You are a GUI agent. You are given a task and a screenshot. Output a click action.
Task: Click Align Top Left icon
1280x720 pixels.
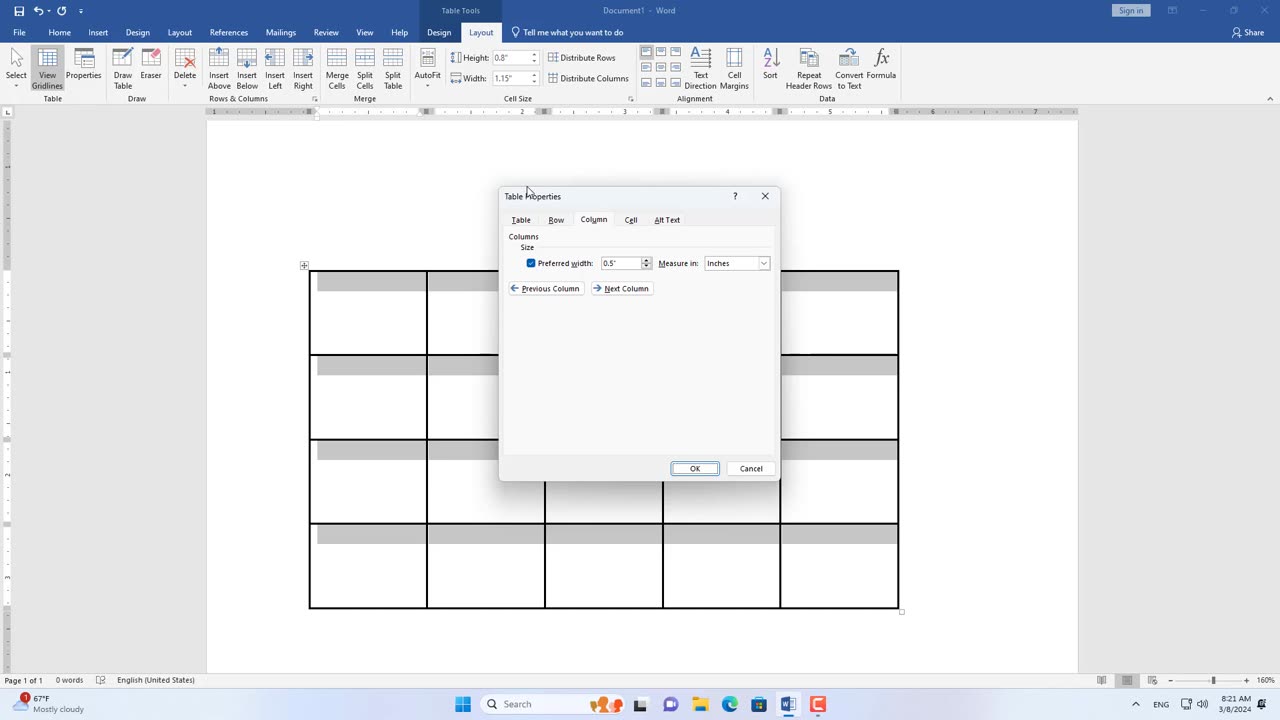point(646,52)
